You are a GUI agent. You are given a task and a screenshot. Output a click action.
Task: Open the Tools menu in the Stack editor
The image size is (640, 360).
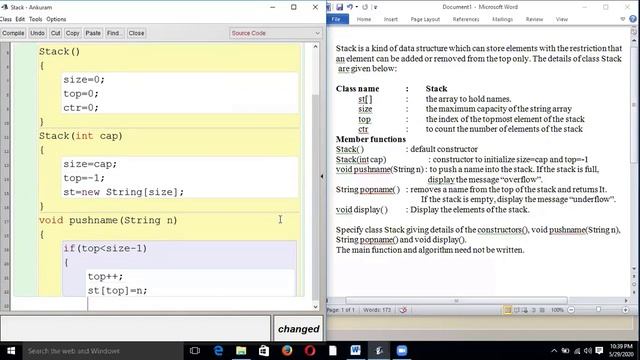click(36, 19)
